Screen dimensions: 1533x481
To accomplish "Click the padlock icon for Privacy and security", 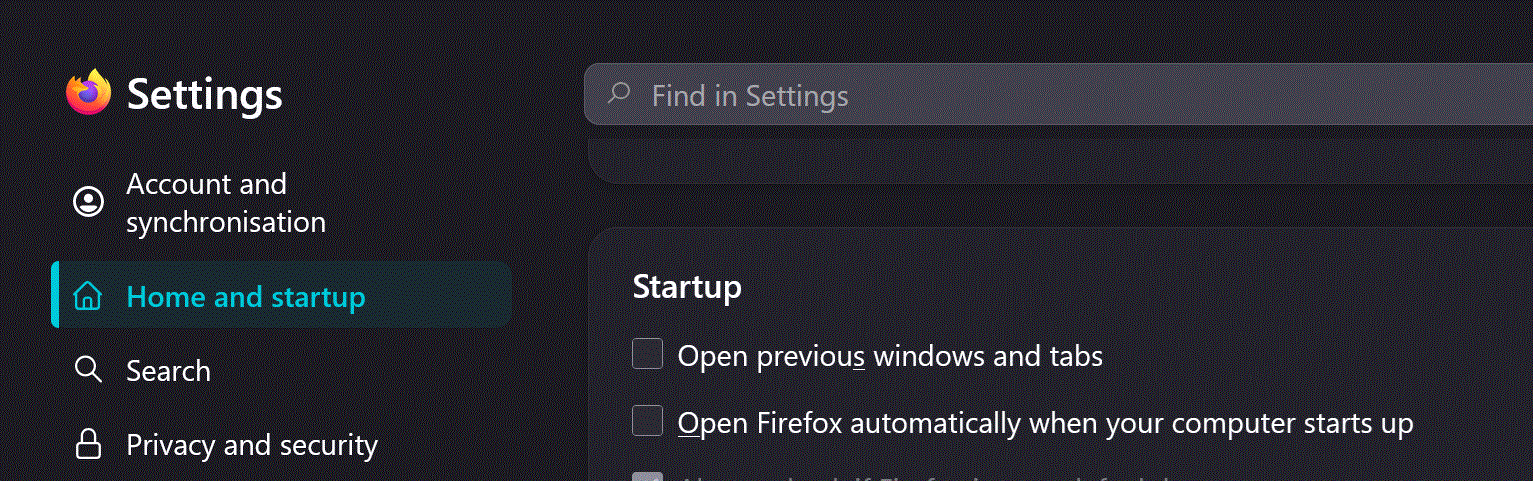I will pos(89,444).
